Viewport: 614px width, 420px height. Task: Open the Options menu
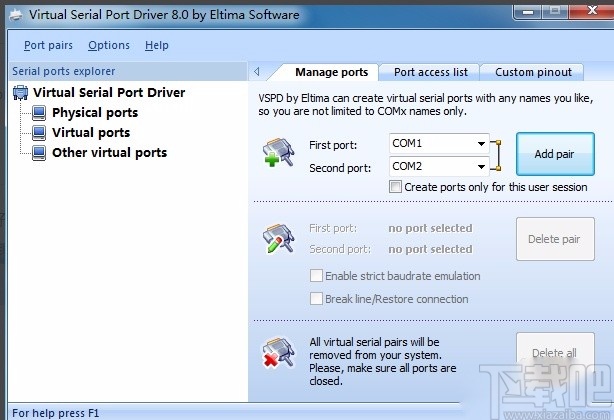coord(109,45)
